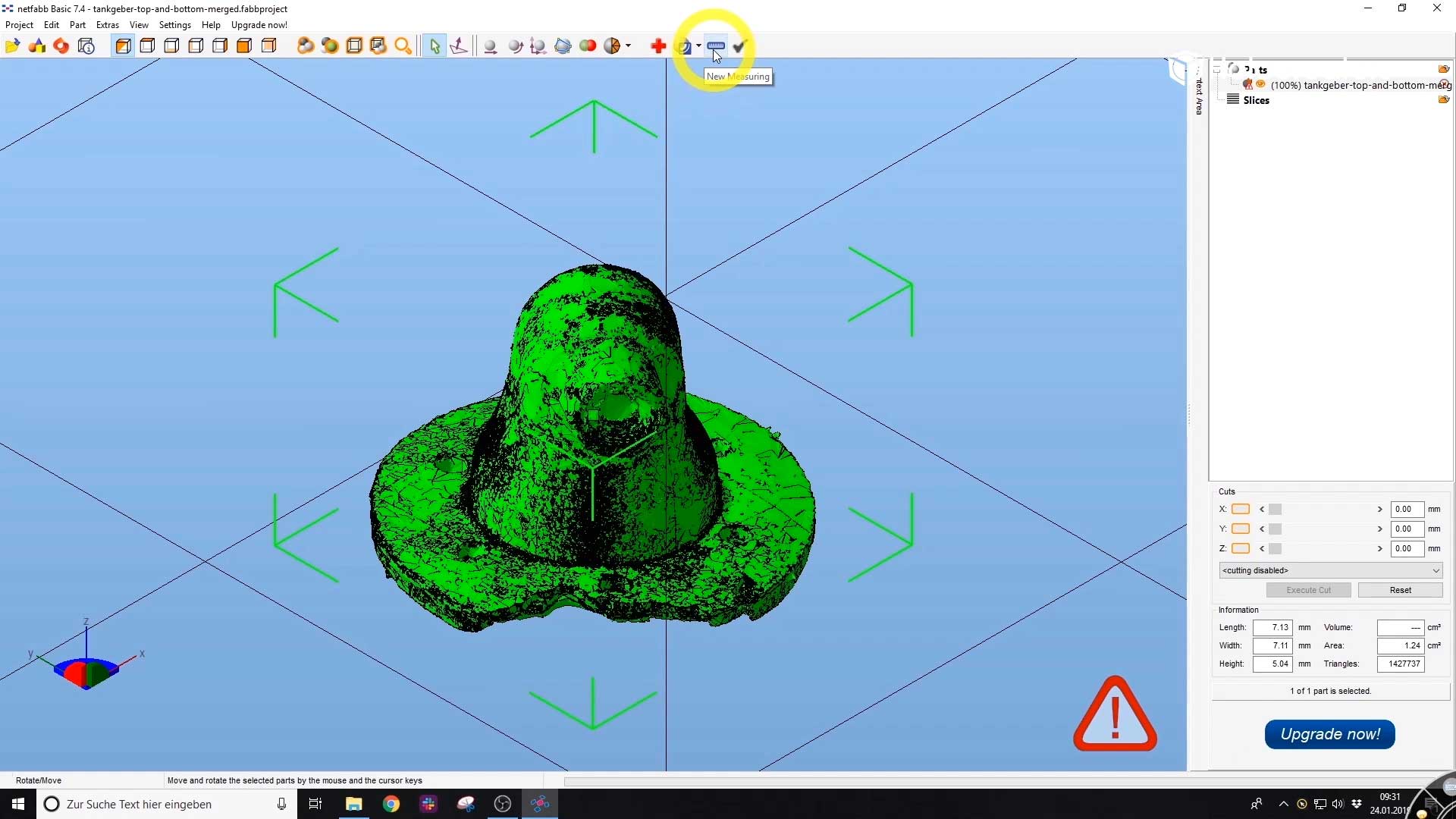Collapse the Parts tree node
1456x819 pixels.
1216,69
